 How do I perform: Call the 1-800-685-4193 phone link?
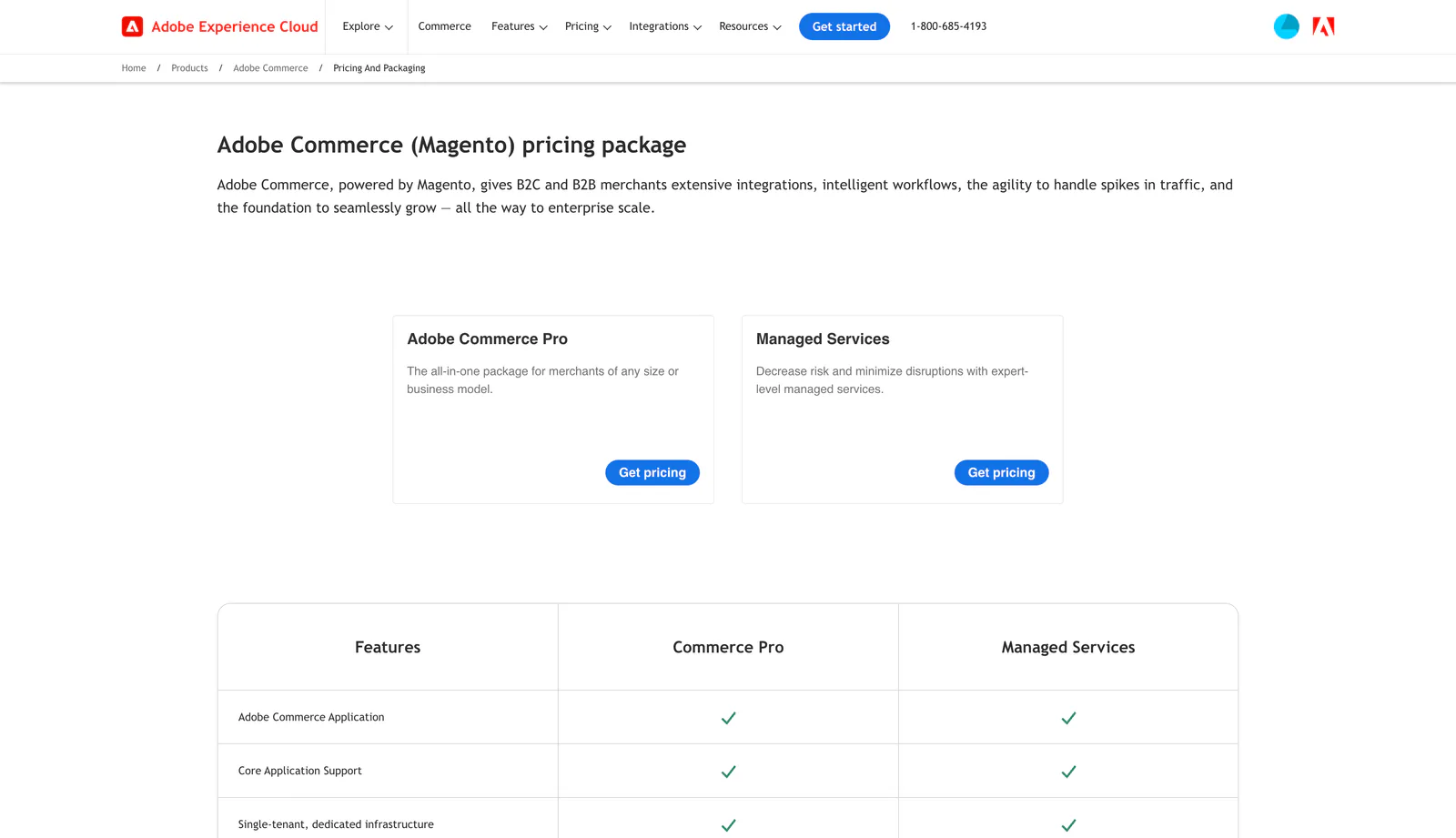(948, 26)
